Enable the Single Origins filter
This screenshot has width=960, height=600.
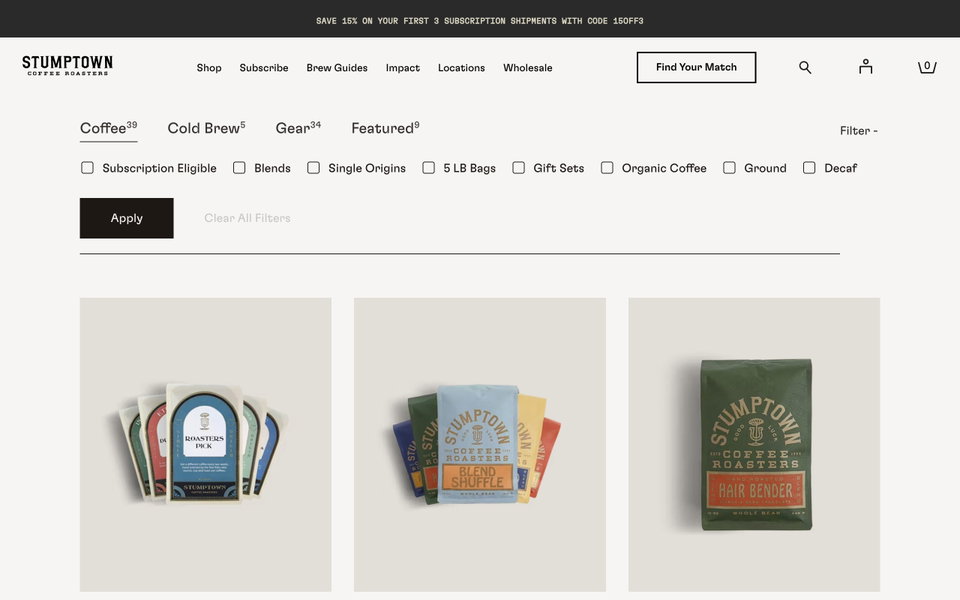tap(313, 168)
